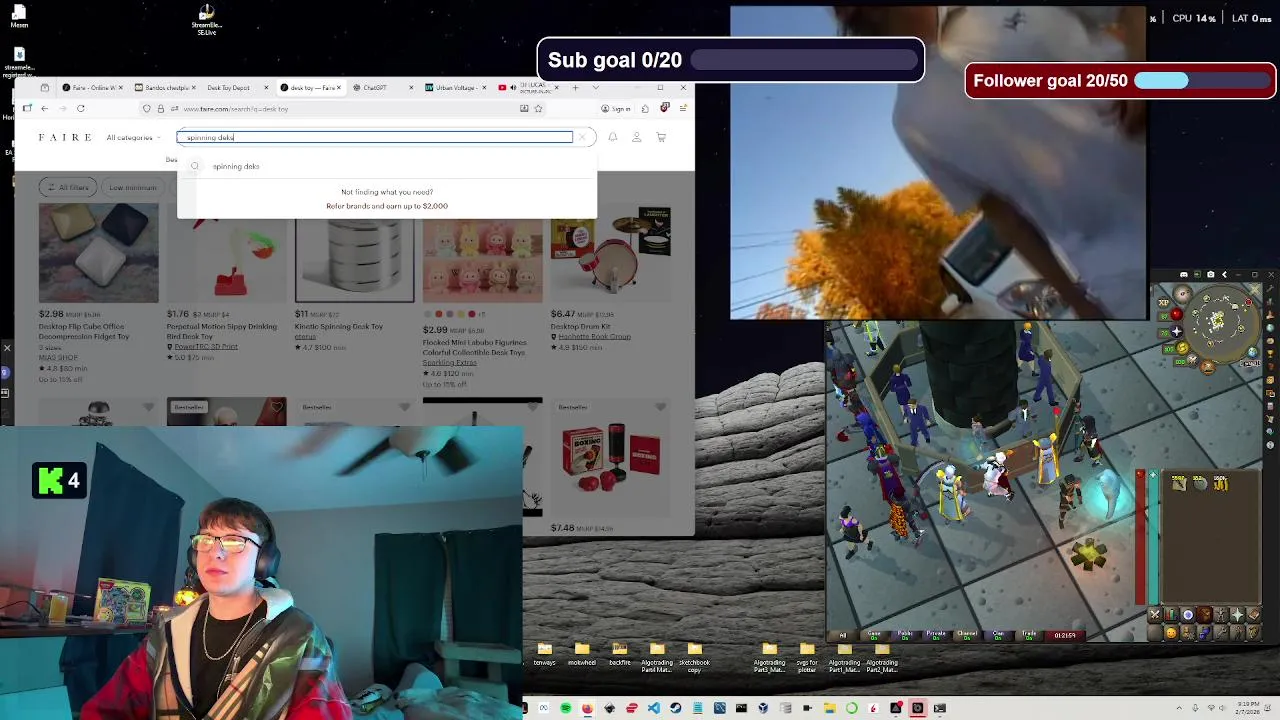Toggle the Clan chat filter

[x=998, y=634]
